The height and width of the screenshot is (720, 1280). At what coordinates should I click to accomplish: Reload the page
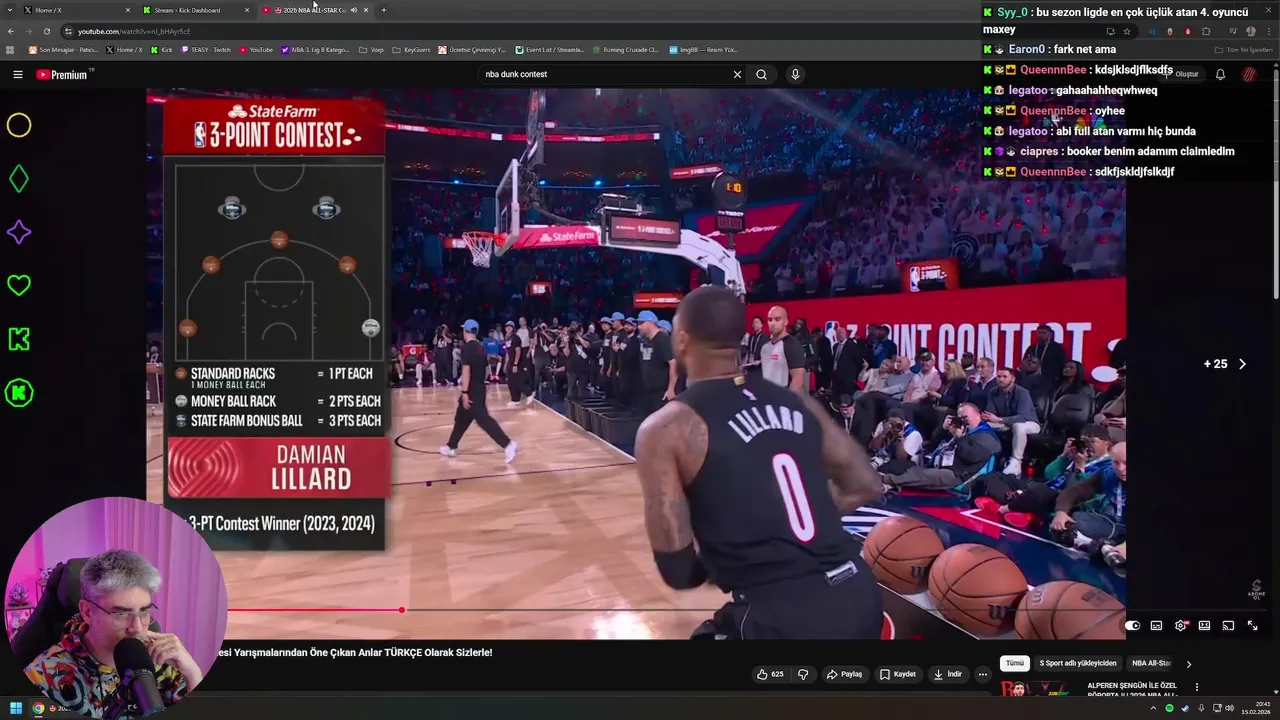[x=46, y=31]
